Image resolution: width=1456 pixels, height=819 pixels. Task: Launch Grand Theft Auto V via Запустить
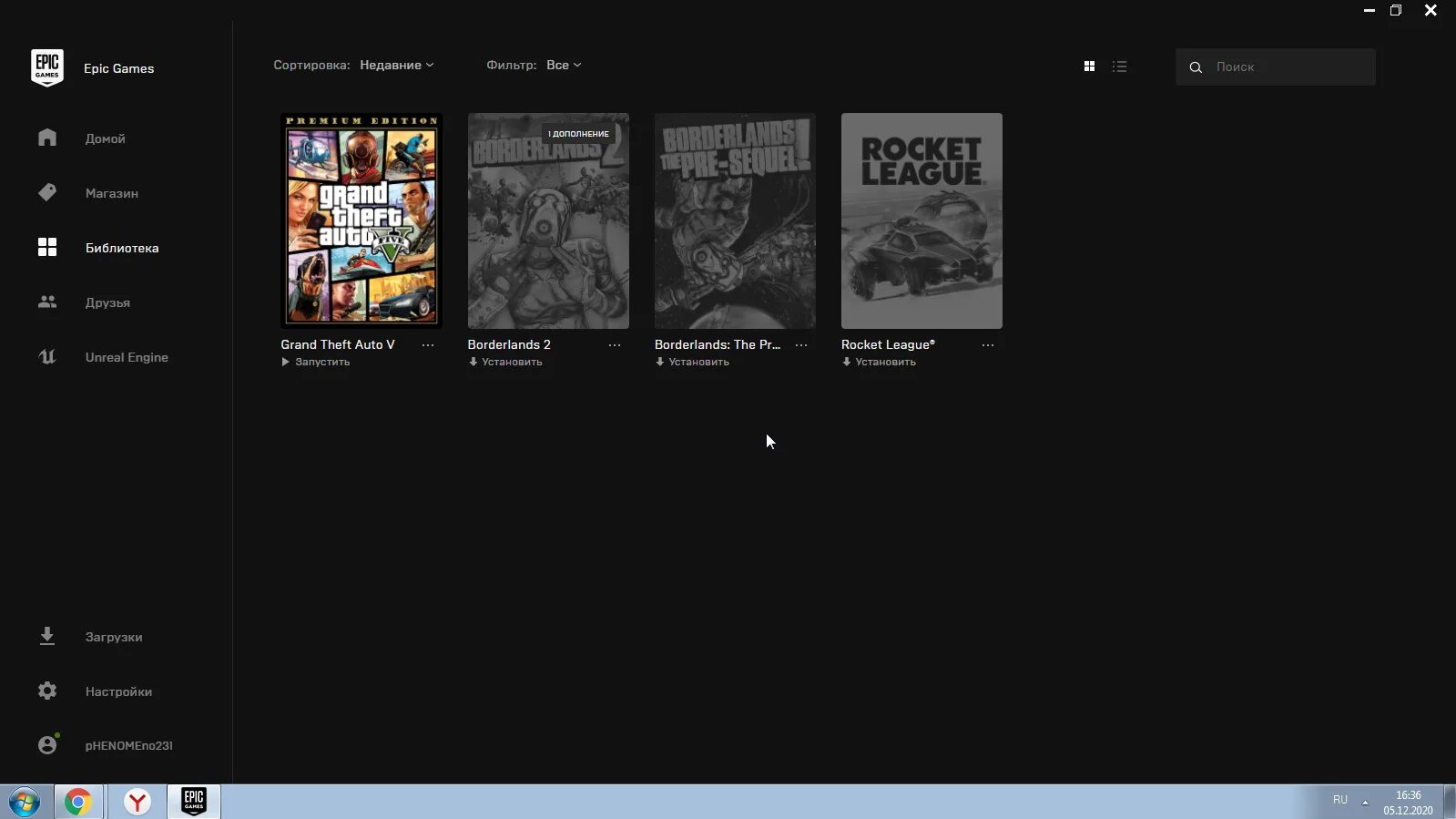point(316,362)
